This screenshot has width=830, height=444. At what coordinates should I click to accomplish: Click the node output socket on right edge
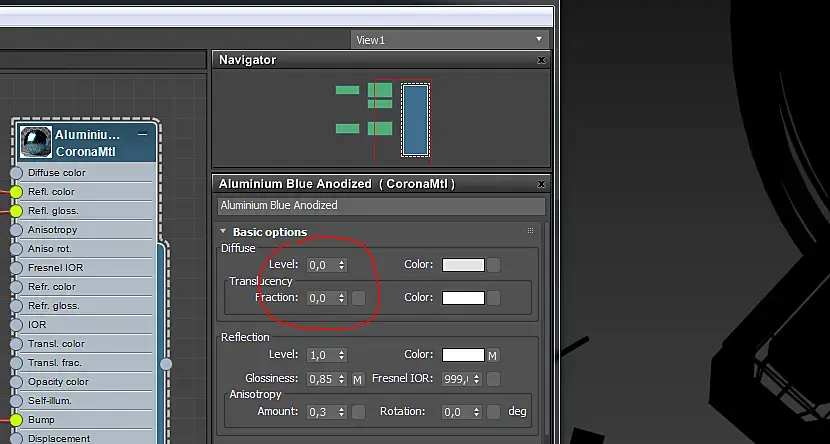(x=166, y=364)
